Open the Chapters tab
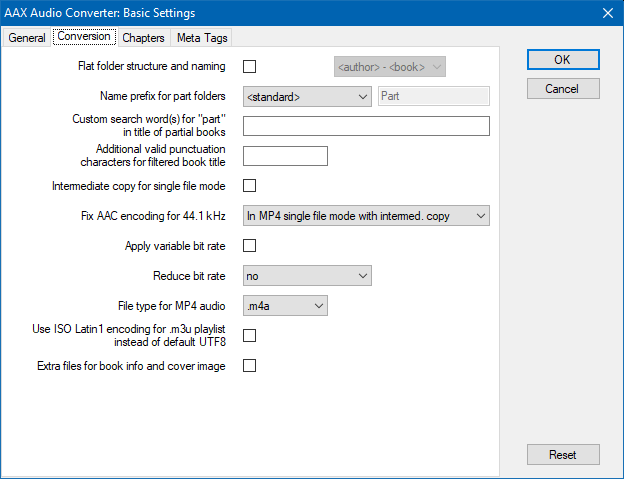This screenshot has height=479, width=624. pyautogui.click(x=143, y=38)
